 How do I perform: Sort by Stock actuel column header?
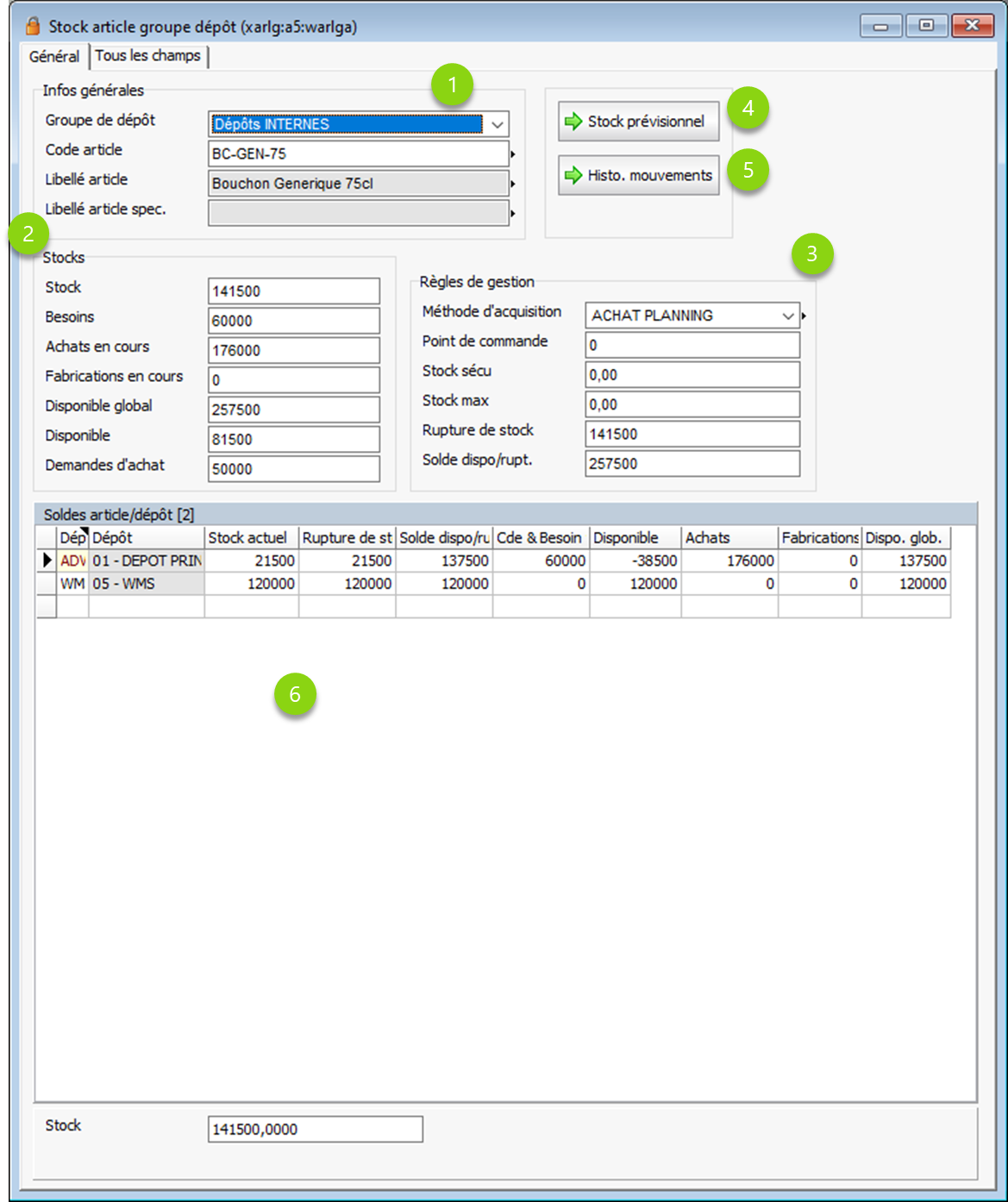point(251,537)
